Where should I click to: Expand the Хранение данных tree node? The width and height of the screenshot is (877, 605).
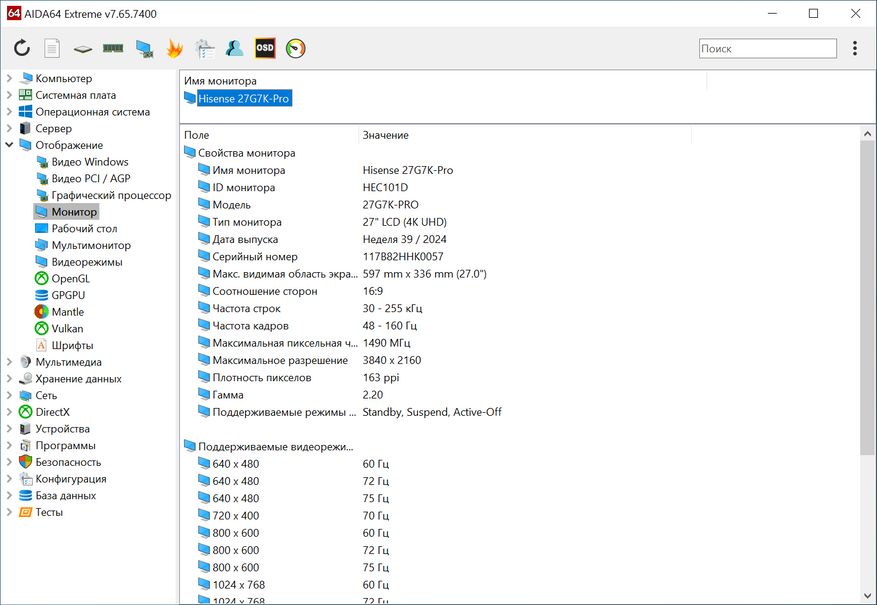point(9,379)
